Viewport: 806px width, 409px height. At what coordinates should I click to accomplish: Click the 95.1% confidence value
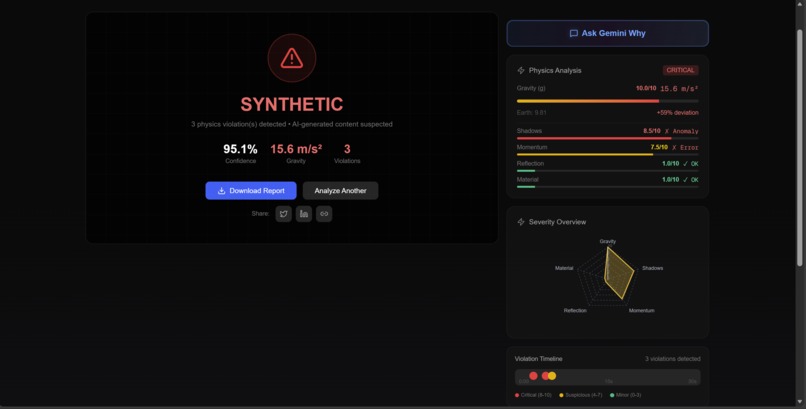240,149
